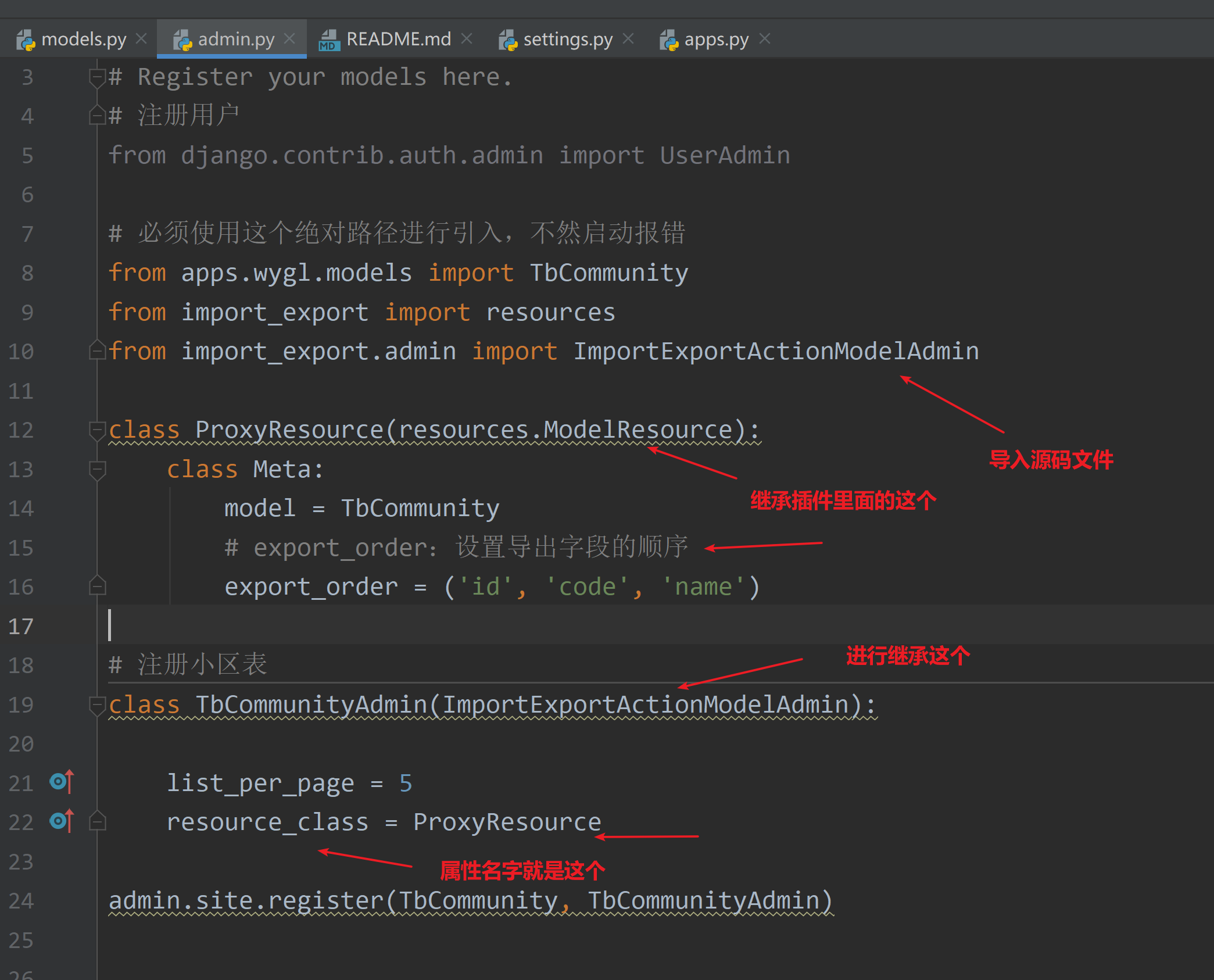Click the 'Meta' class name on line 13
The image size is (1214, 980).
[282, 469]
